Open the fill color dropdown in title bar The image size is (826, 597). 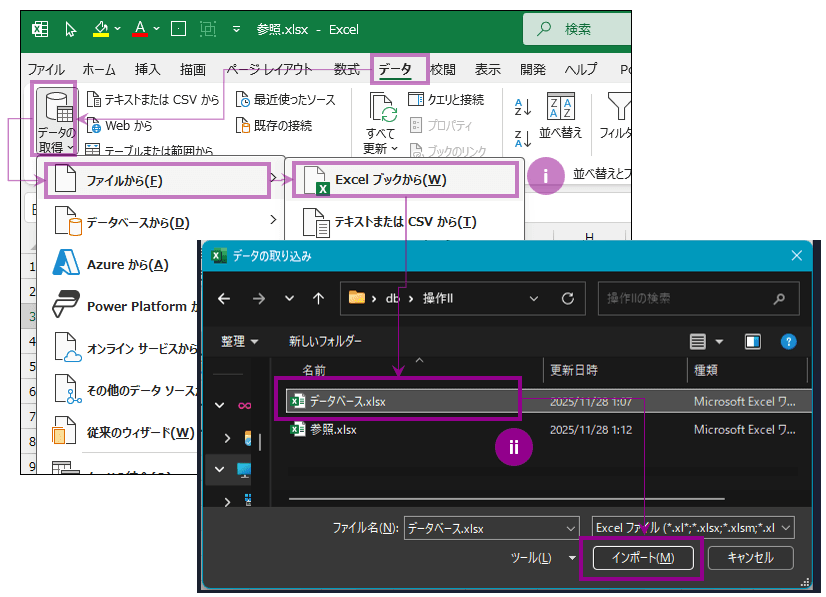point(118,29)
